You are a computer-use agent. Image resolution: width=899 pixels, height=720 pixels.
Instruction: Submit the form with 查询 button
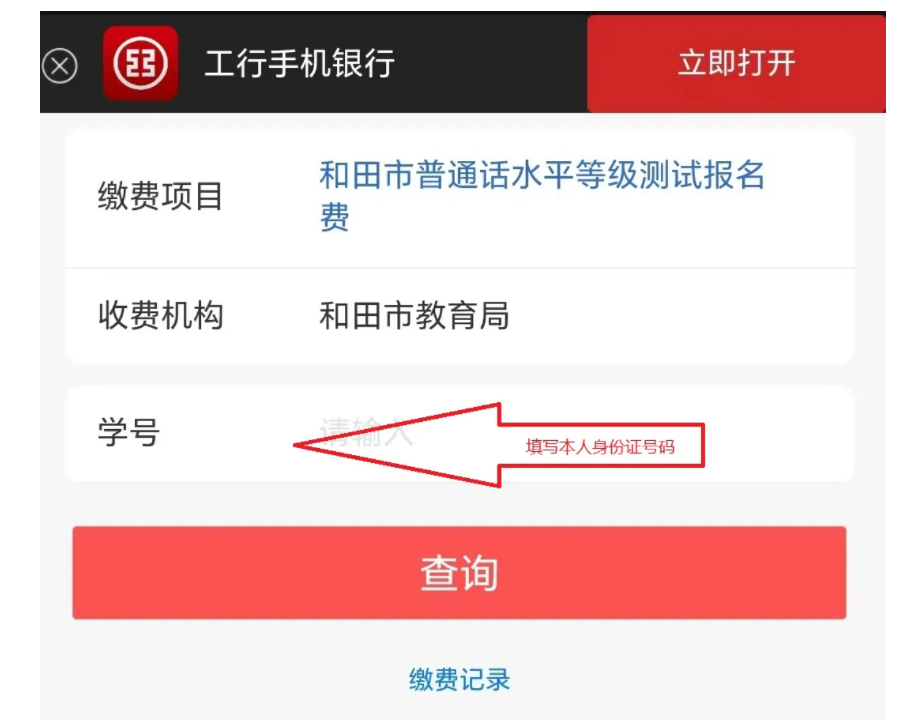point(459,573)
